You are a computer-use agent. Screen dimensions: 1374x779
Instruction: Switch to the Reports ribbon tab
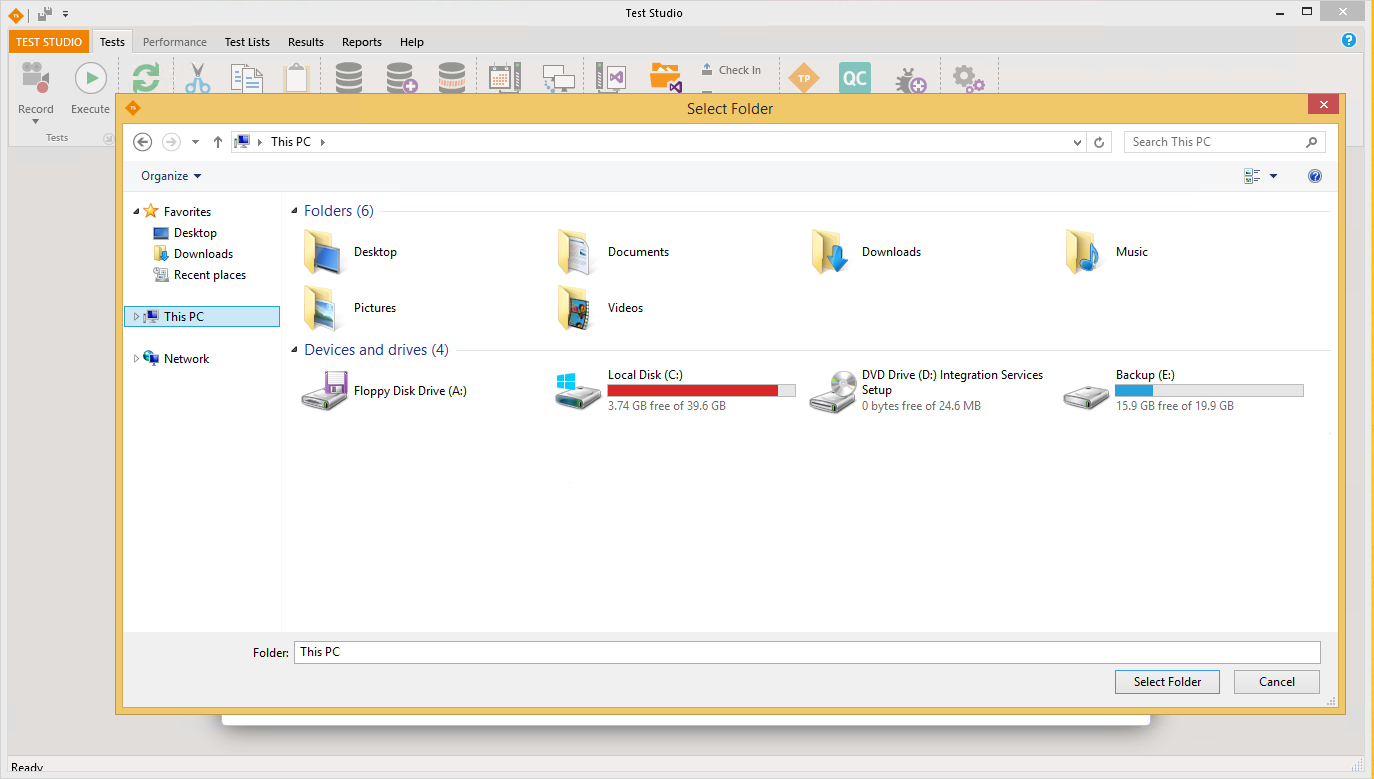pyautogui.click(x=362, y=42)
